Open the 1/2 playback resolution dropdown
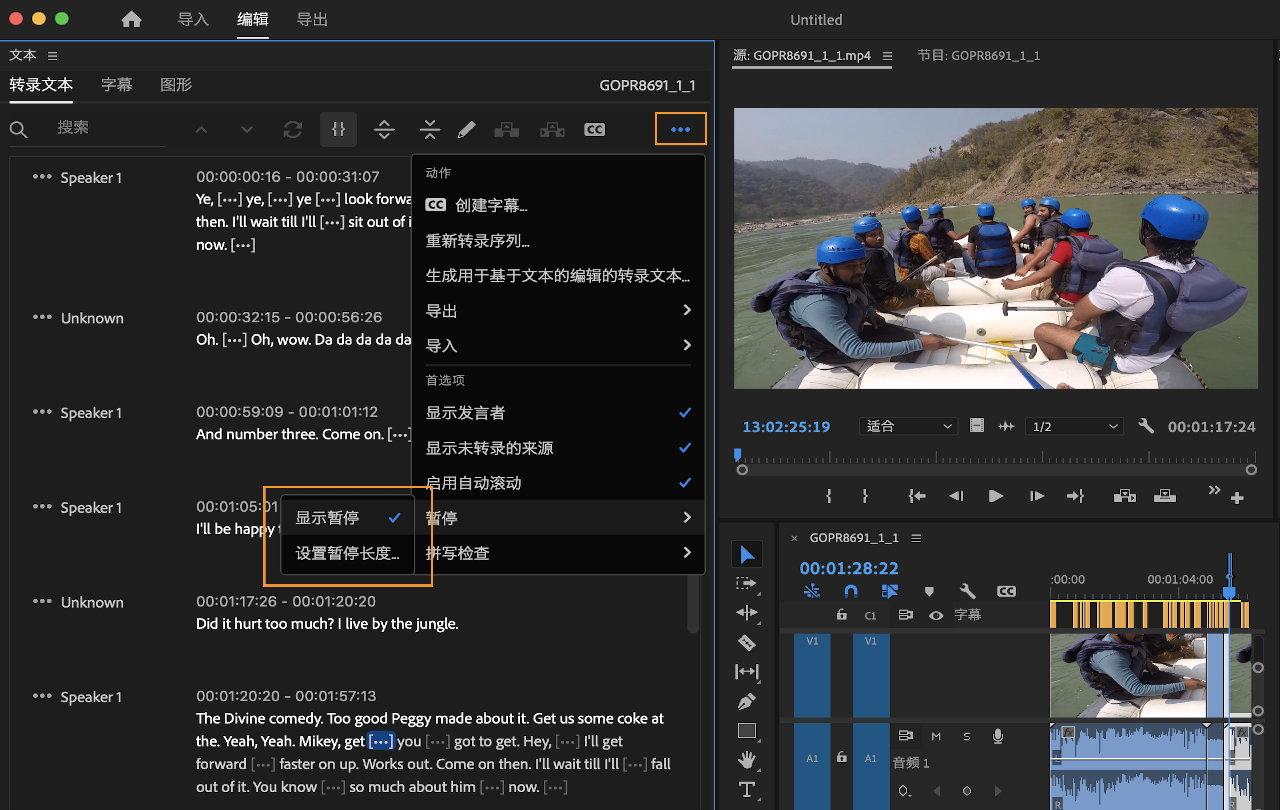Viewport: 1280px width, 810px height. [x=1074, y=426]
